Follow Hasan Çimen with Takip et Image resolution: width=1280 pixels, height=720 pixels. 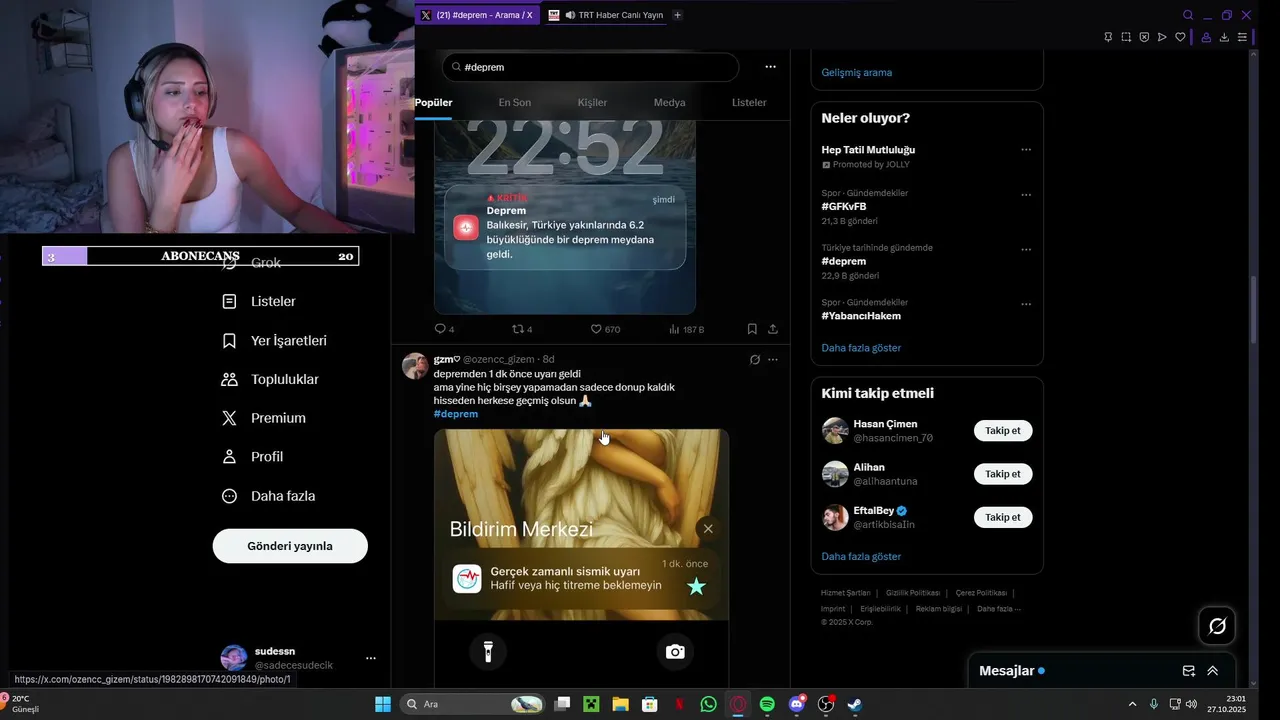pyautogui.click(x=1003, y=431)
